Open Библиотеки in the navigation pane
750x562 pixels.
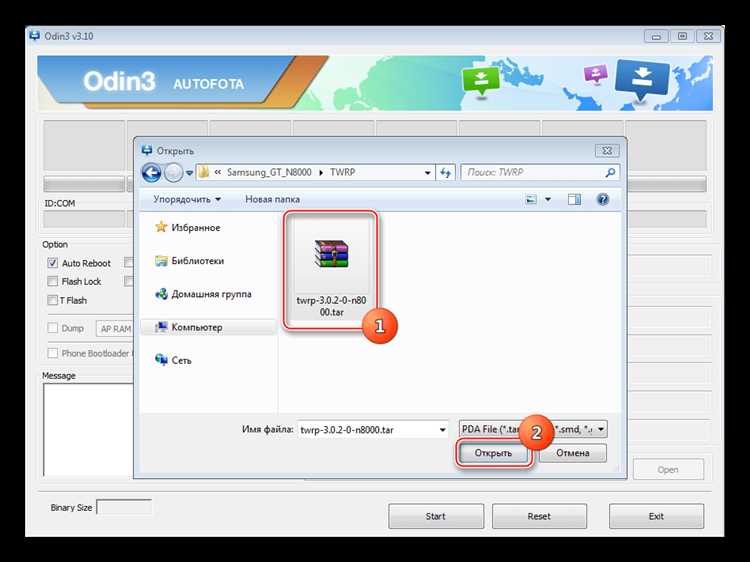(196, 261)
